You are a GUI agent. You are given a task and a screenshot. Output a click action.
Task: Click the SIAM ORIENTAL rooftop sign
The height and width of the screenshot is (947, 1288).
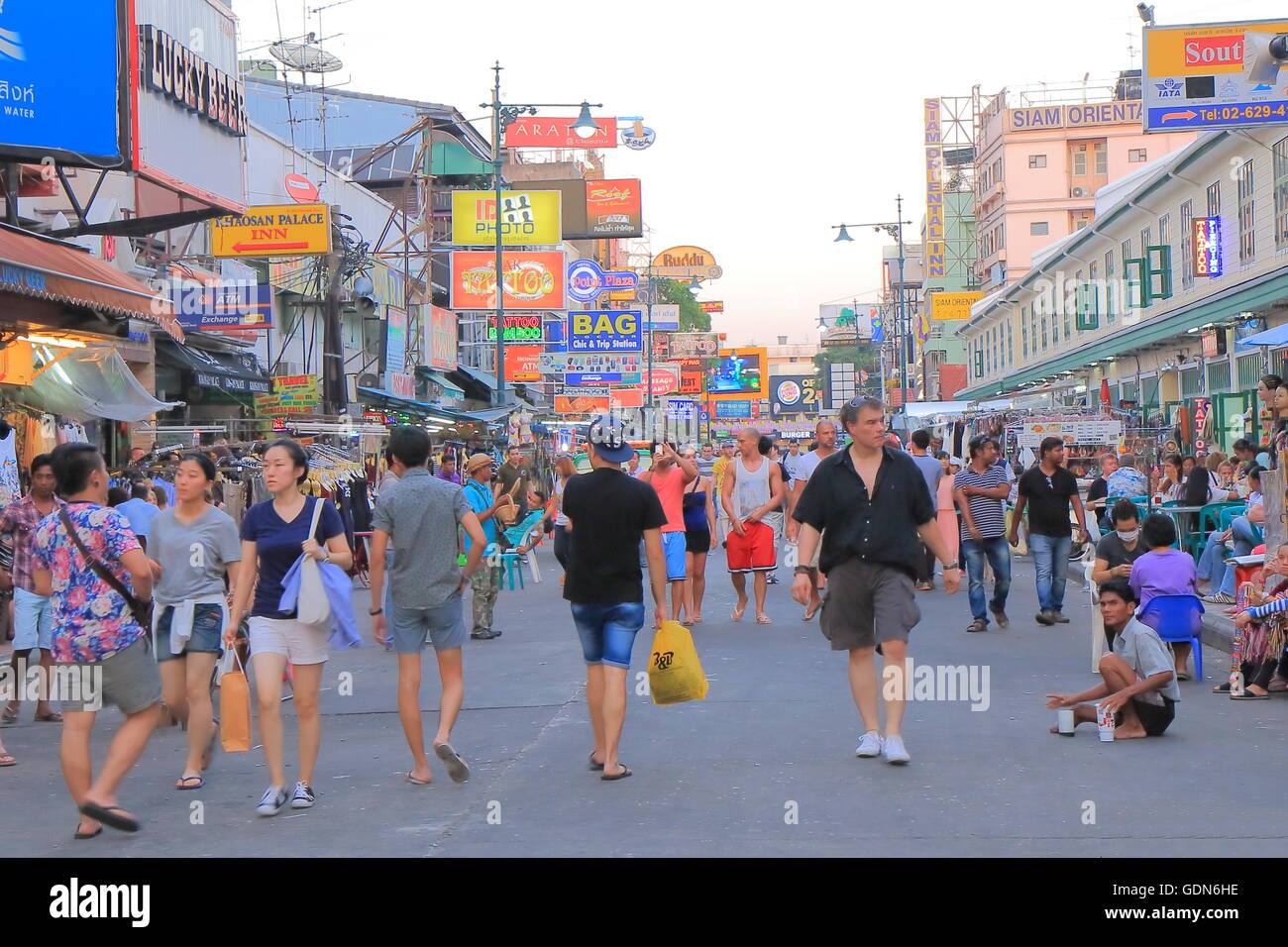click(1075, 115)
